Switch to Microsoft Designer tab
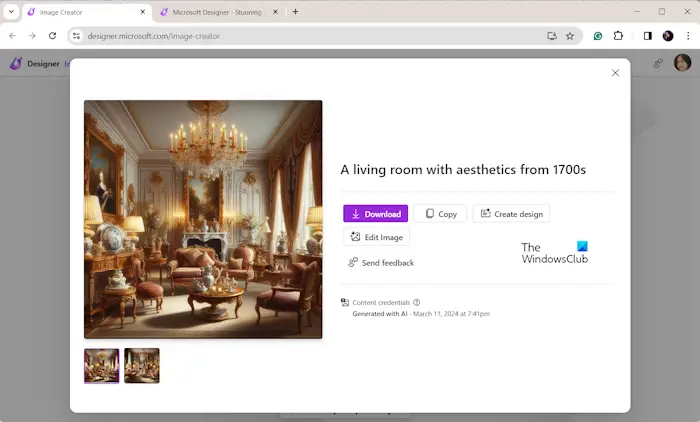 pos(217,13)
